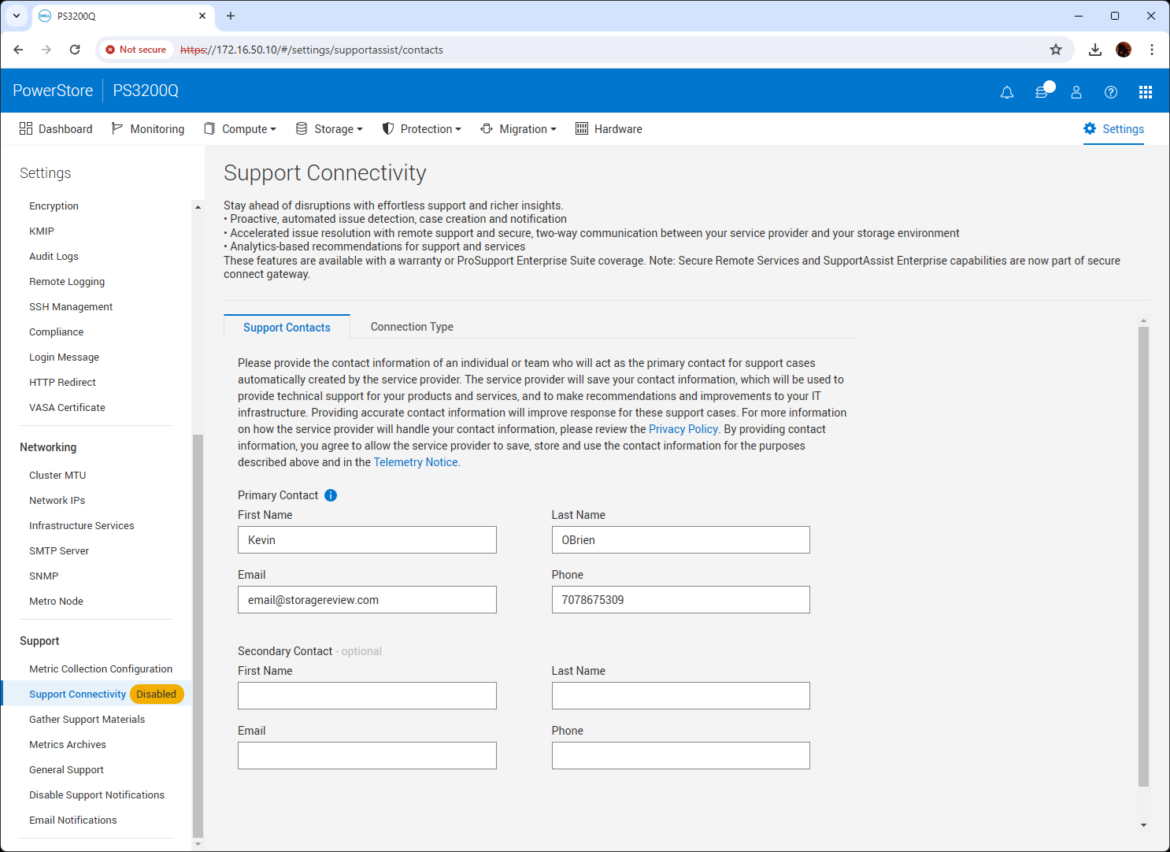Screen dimensions: 1170x852
Task: Open SMTP Server settings
Action: click(x=59, y=551)
